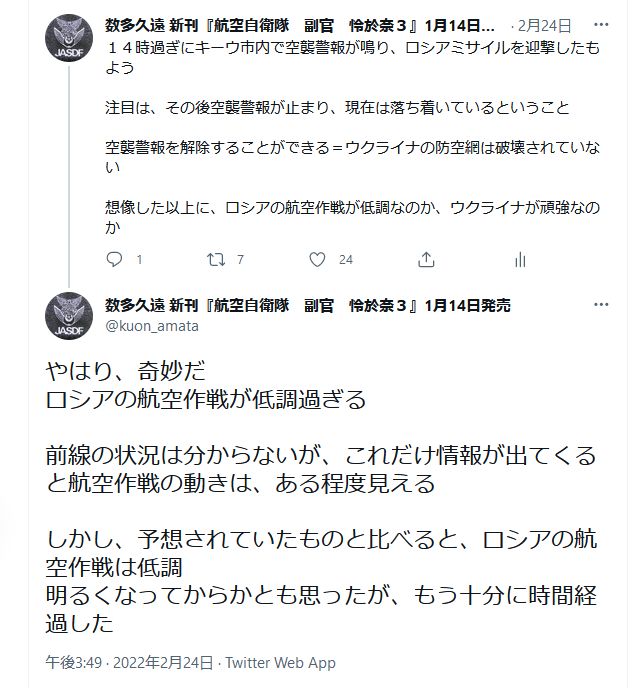Retweet the first tweet using the retweet icon
This screenshot has width=643, height=688.
[x=214, y=259]
